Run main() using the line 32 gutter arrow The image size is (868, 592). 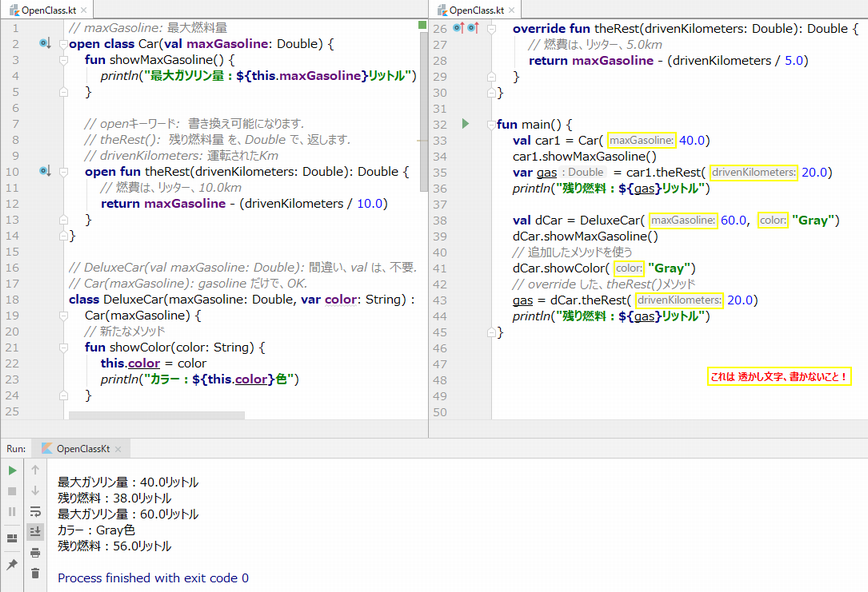(466, 123)
